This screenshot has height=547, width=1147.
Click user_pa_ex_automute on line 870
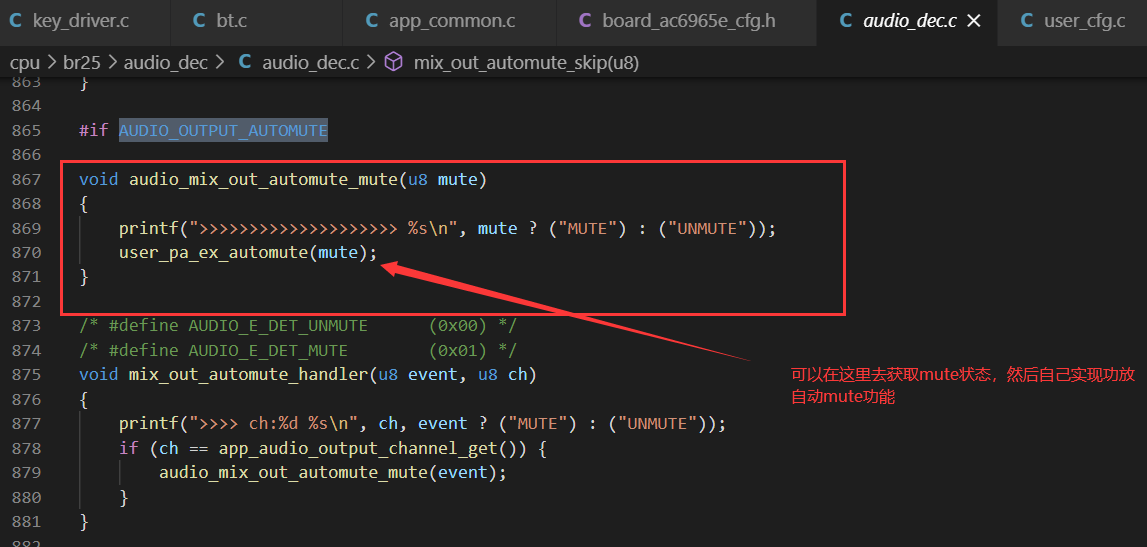(214, 252)
